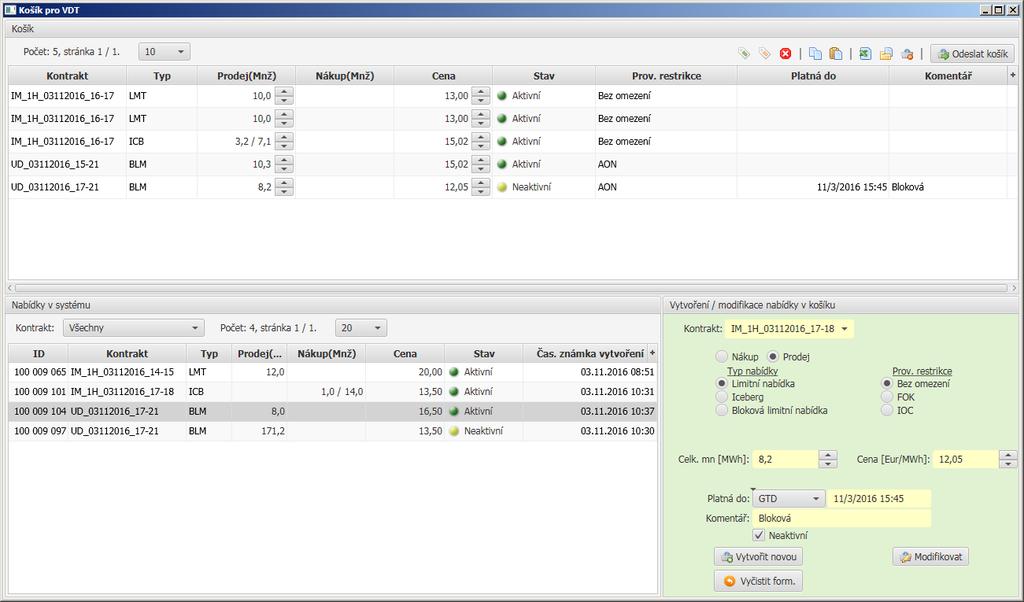This screenshot has width=1024, height=602.
Task: Click the orange tag icon in basket toolbar
Action: click(x=765, y=54)
